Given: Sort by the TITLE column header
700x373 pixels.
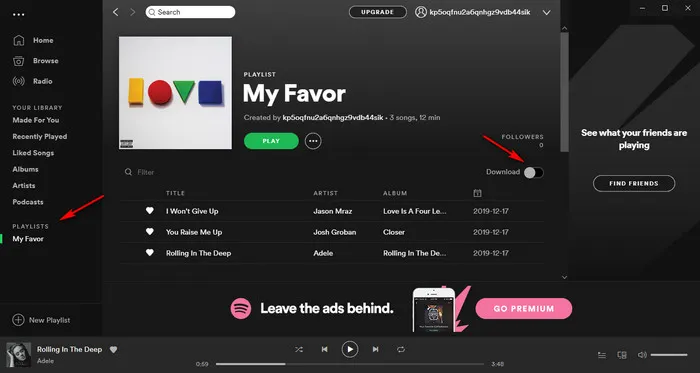Looking at the screenshot, I should point(175,193).
